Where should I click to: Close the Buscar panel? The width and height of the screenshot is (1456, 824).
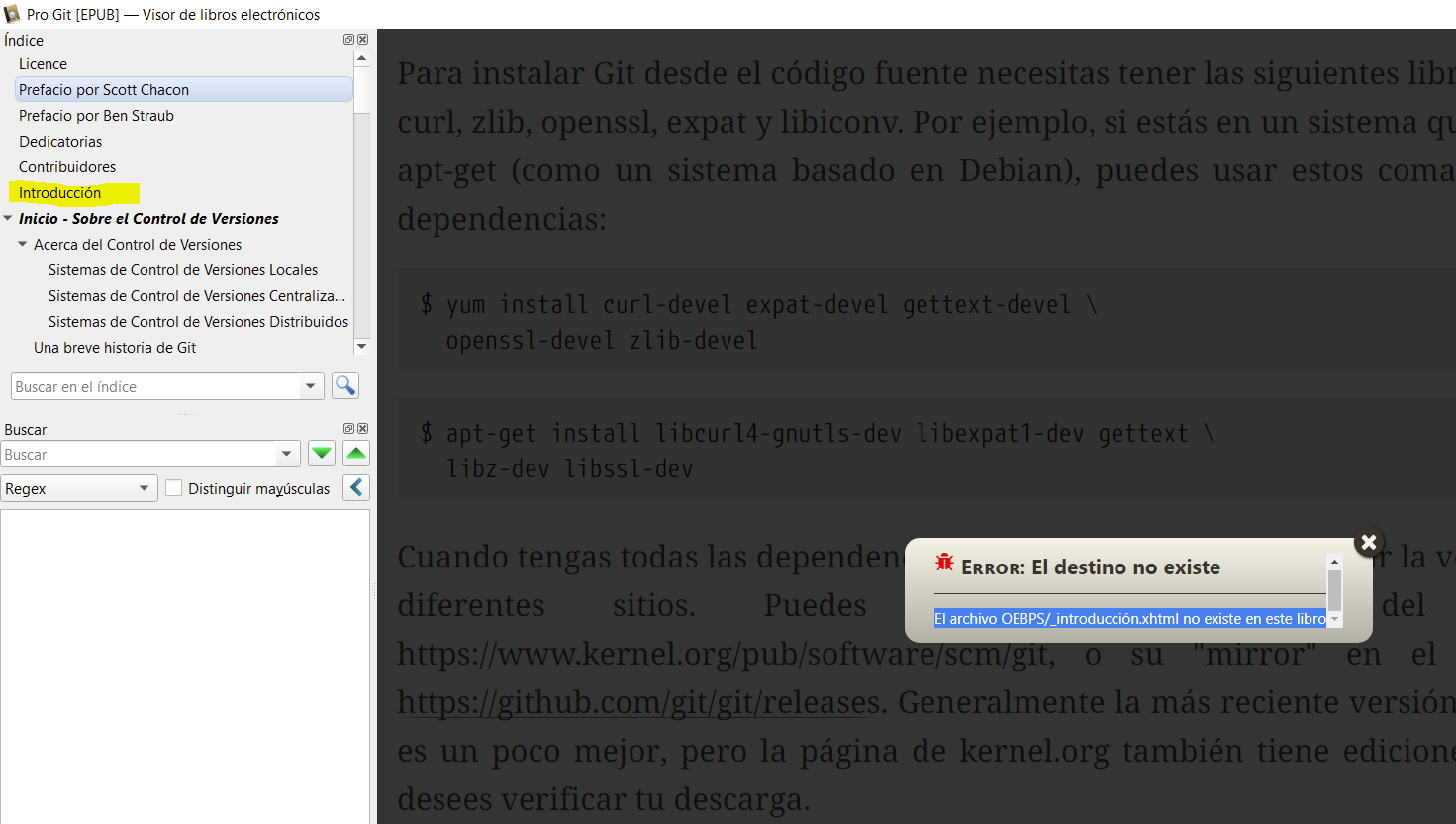click(x=363, y=429)
